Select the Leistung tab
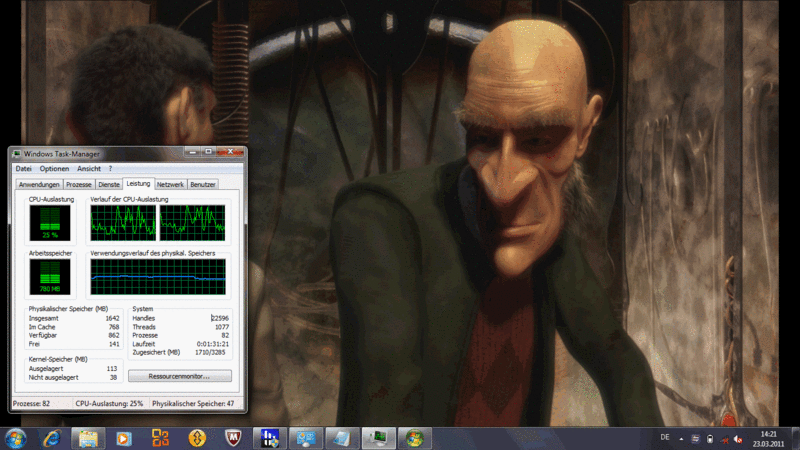 [138, 183]
